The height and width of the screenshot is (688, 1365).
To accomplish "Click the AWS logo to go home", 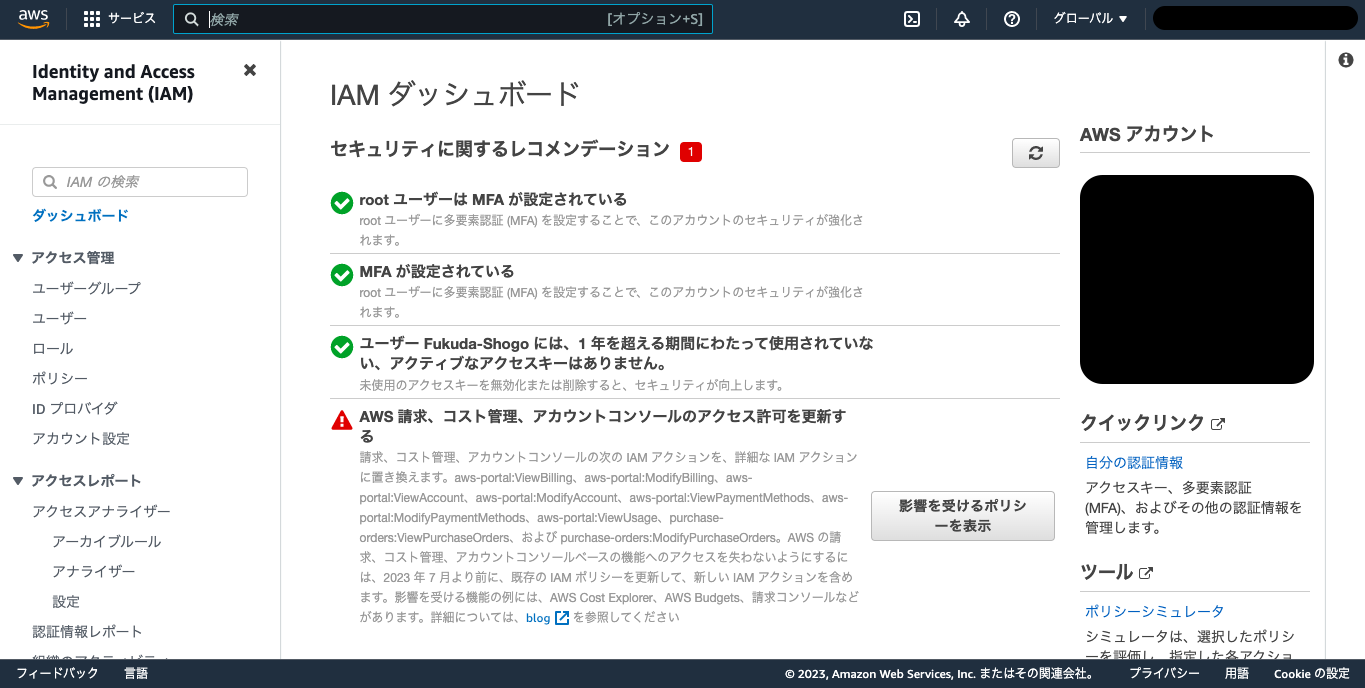I will (x=33, y=17).
